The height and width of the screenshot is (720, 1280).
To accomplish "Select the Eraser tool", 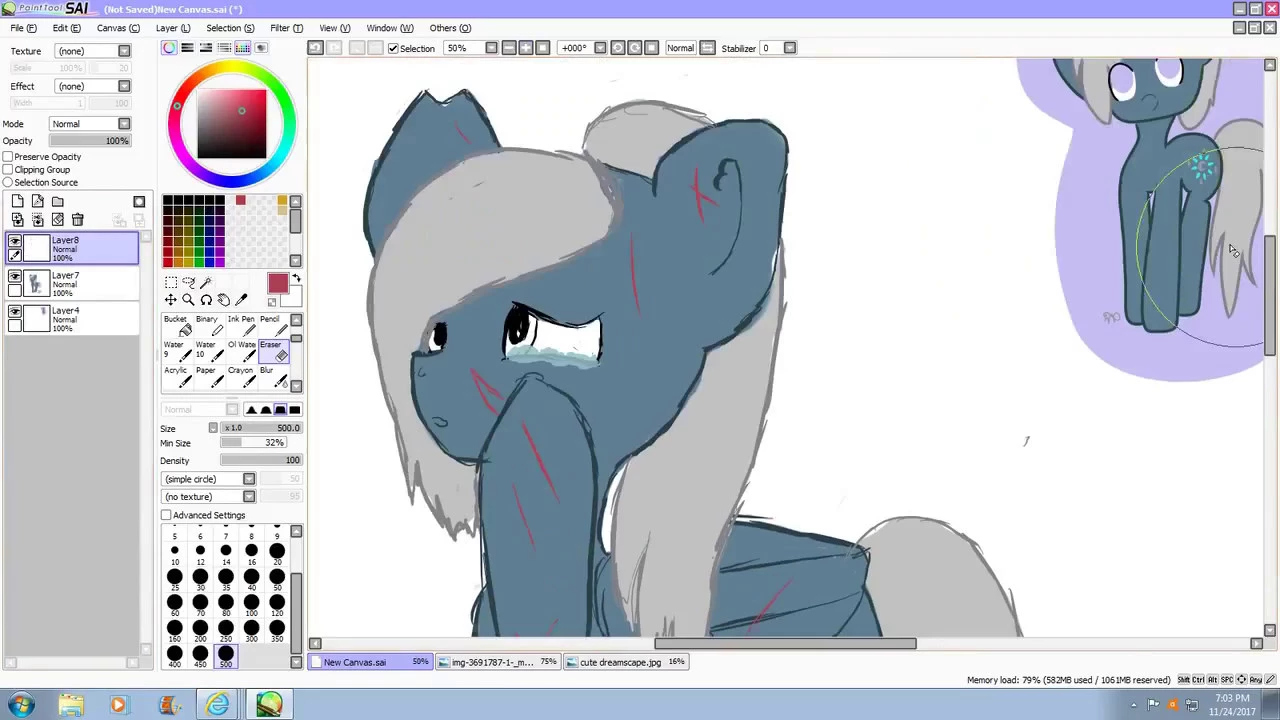I will [272, 350].
